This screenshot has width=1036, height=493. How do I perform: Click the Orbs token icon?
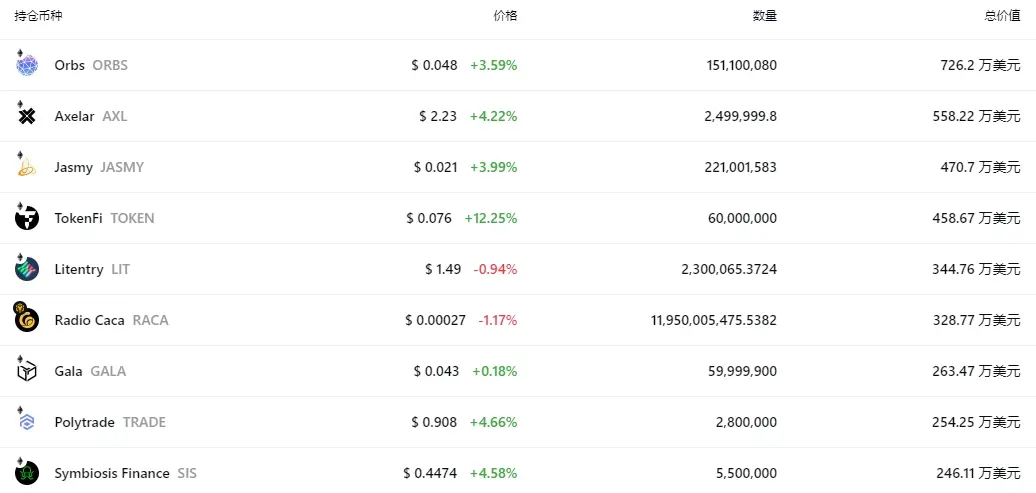click(27, 66)
